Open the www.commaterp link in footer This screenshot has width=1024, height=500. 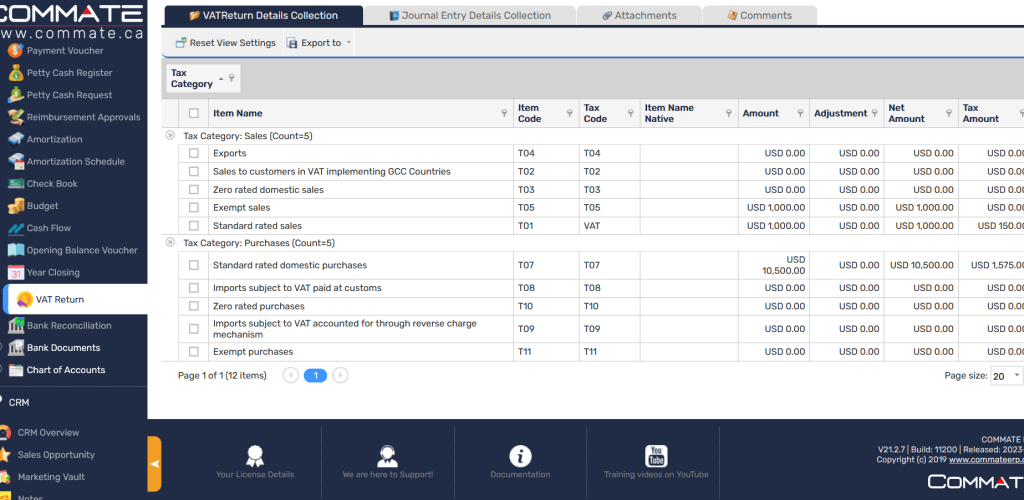pos(986,460)
